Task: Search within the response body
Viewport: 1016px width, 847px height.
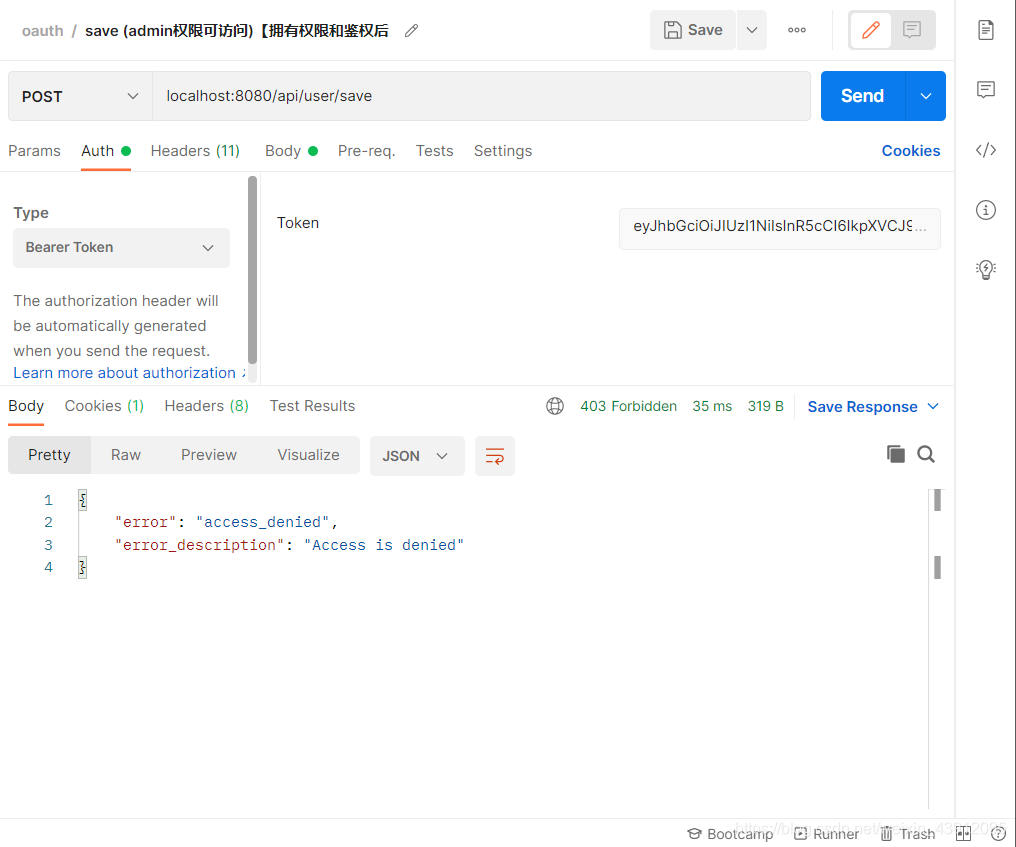Action: (x=926, y=454)
